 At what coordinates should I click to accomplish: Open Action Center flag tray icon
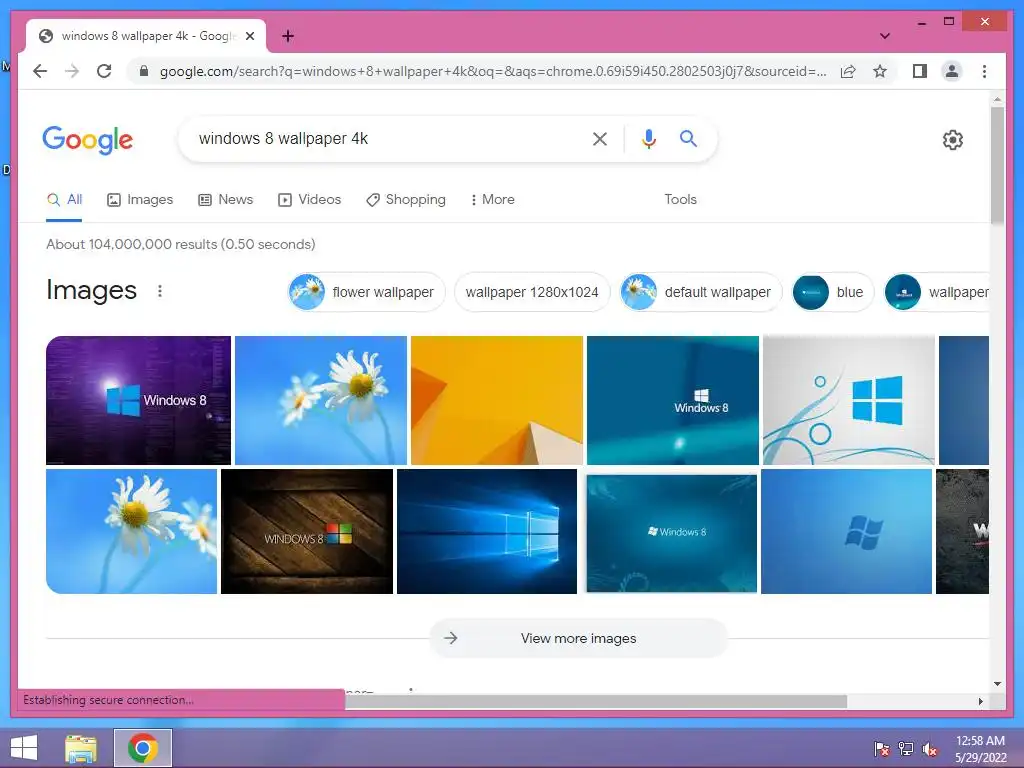pos(881,748)
